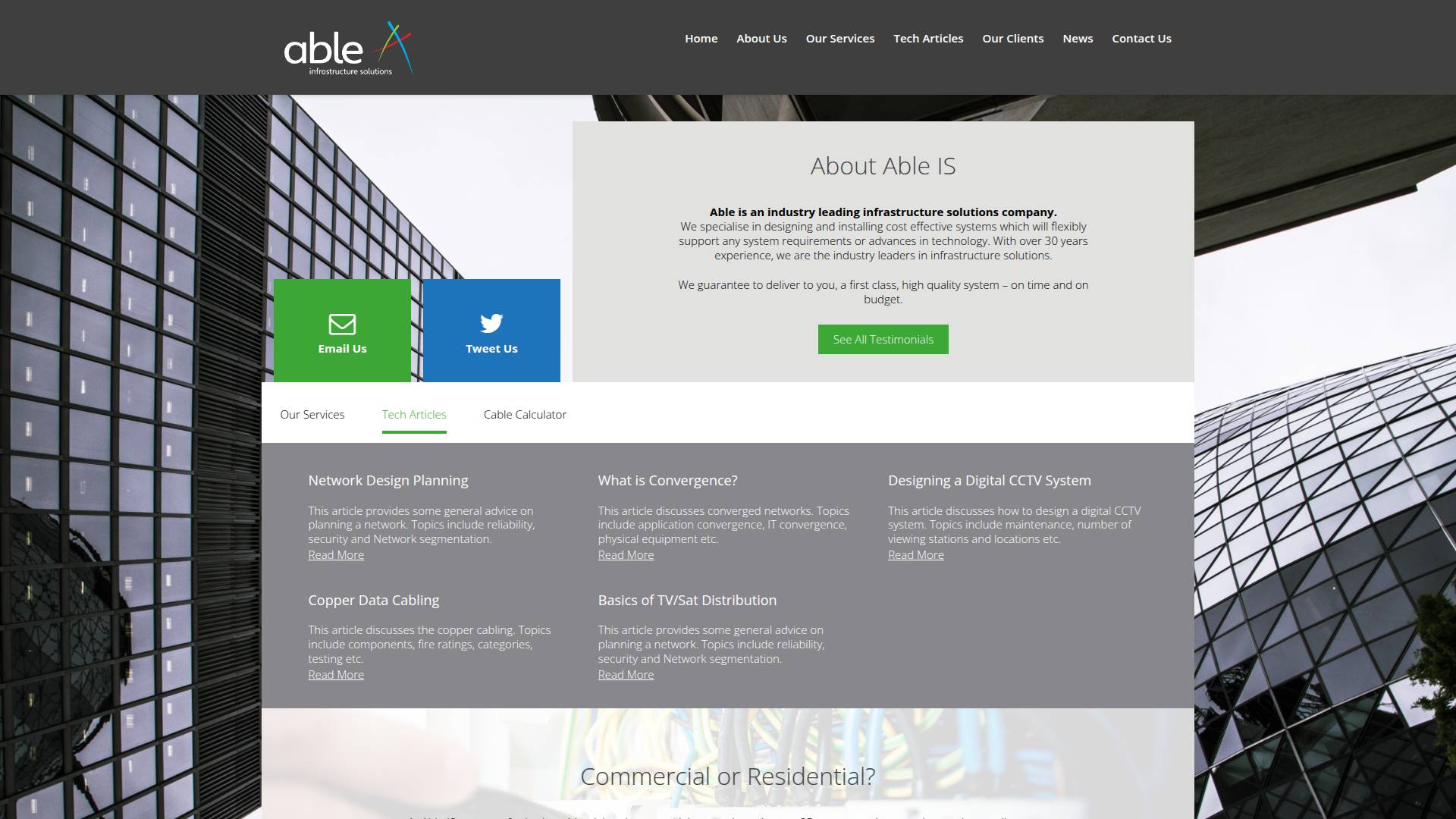Click the Commercial or Residential heading
Screen dimensions: 1456x819
727,777
